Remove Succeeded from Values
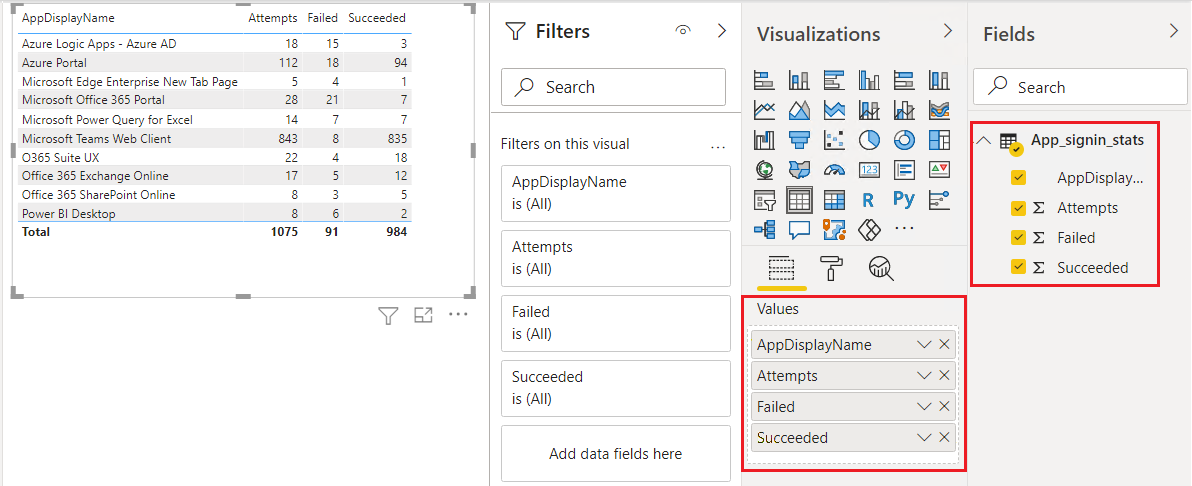Screen dimensions: 1192x486 [x=944, y=437]
